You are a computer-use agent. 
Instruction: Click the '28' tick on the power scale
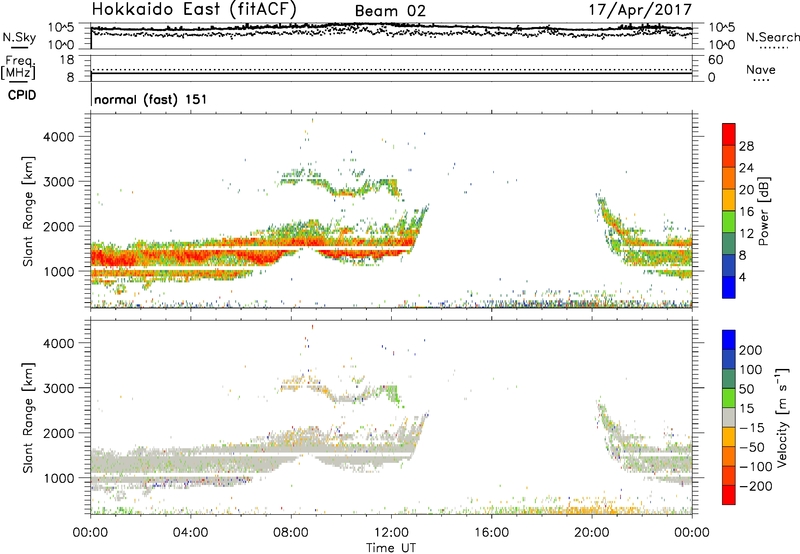point(746,146)
